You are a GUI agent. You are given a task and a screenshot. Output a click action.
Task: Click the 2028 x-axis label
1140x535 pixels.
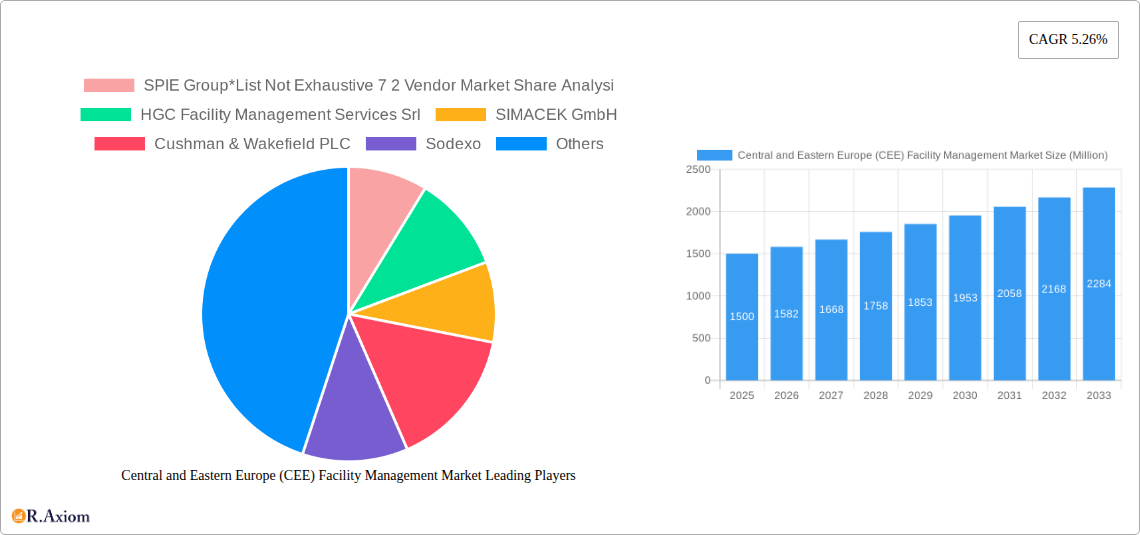[876, 395]
